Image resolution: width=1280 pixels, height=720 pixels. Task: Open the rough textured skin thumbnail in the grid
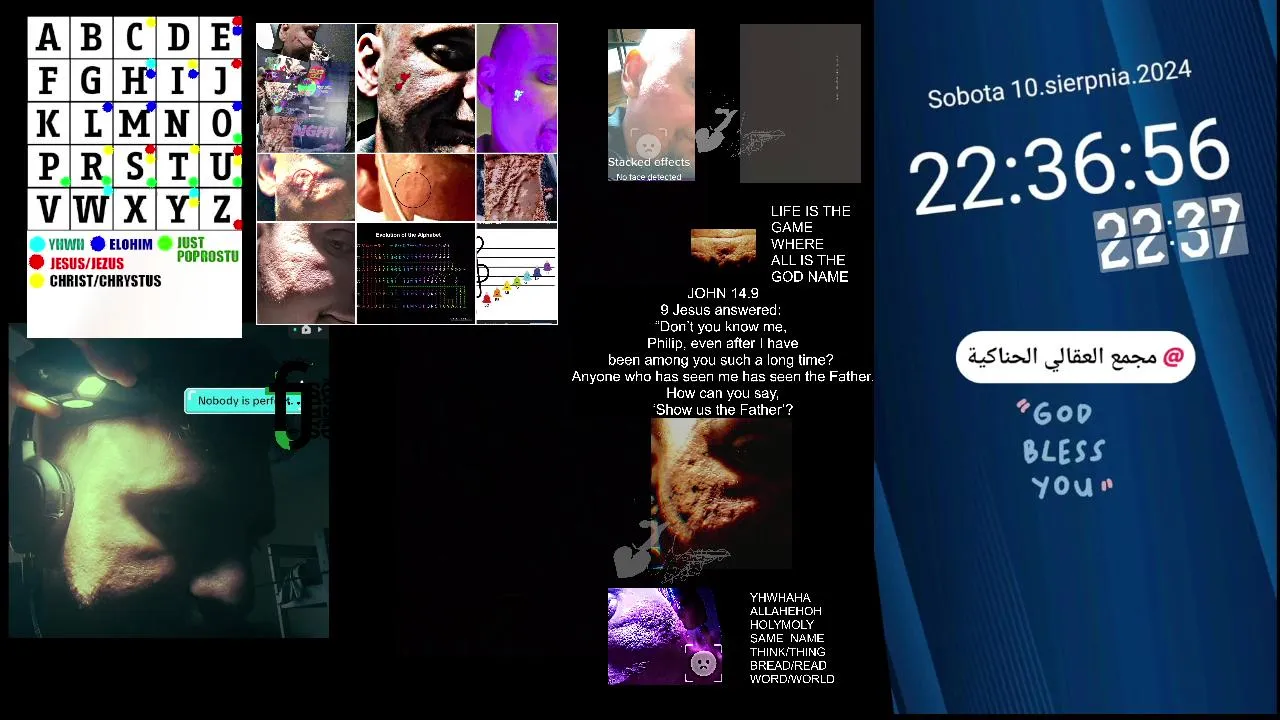point(516,188)
